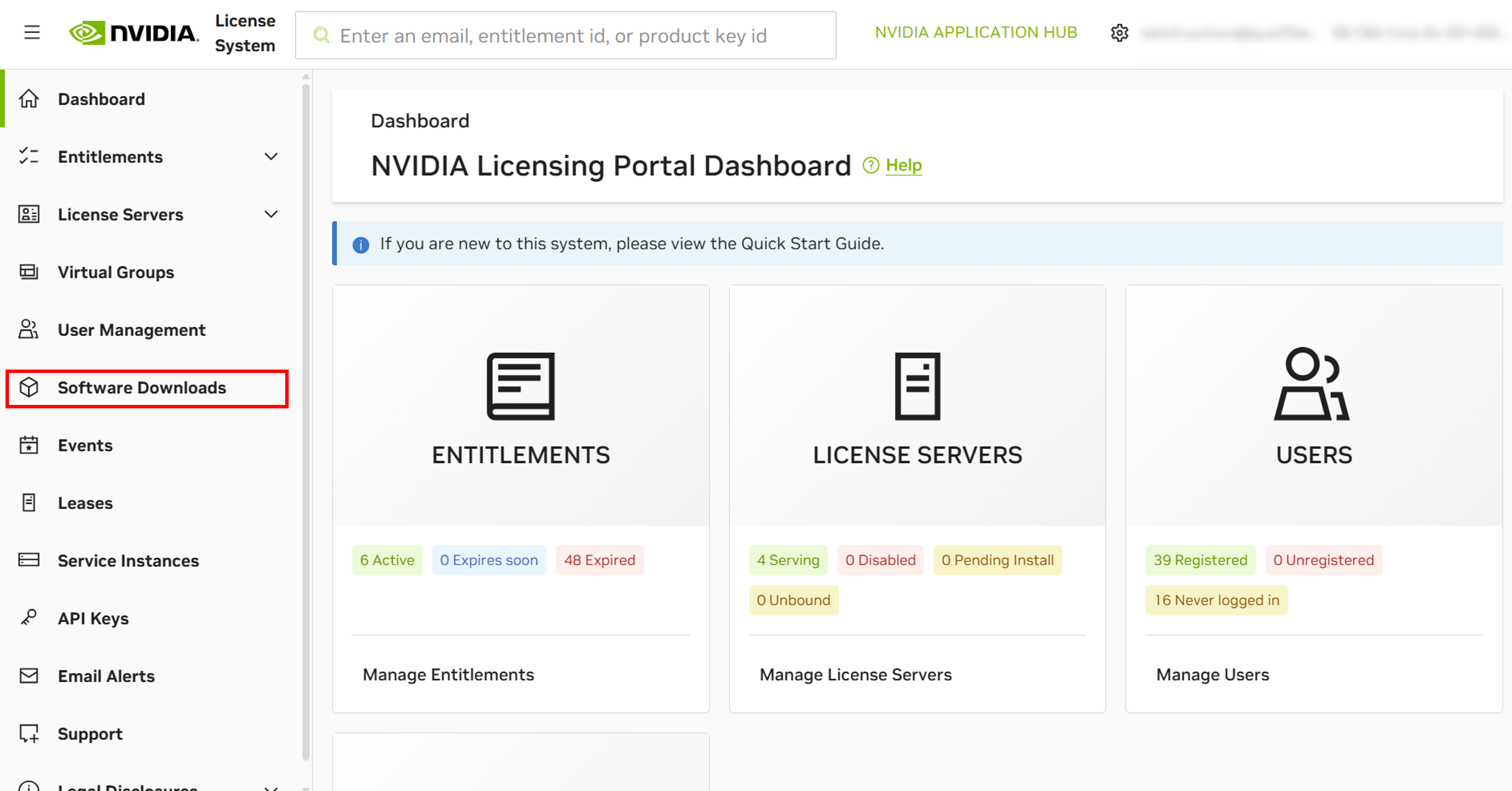
Task: Click the License Servers sidebar icon
Action: coord(29,214)
